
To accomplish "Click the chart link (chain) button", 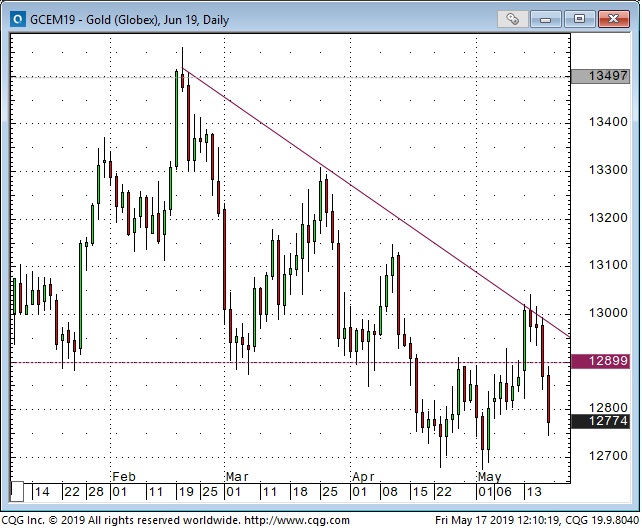I will 512,19.
